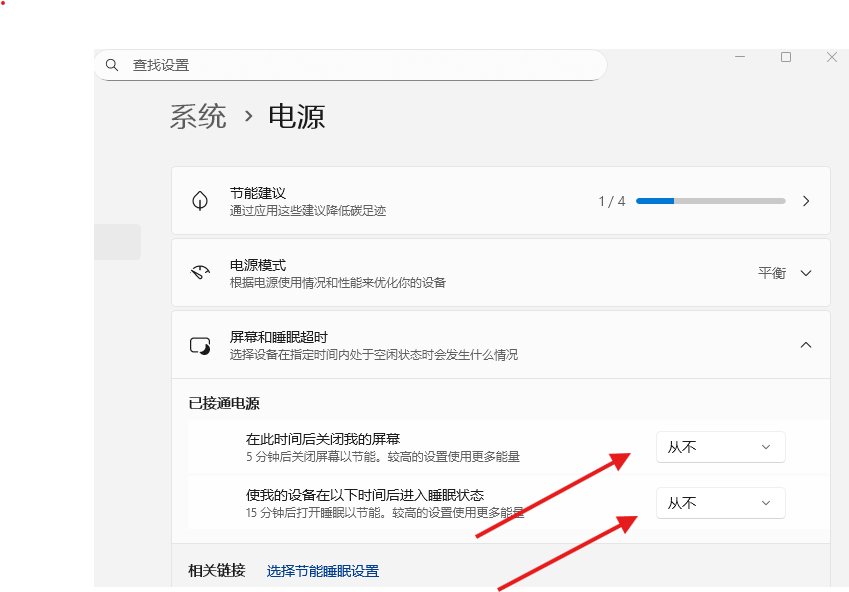Expand 节能建议 with its right chevron
Image resolution: width=849 pixels, height=592 pixels.
click(x=806, y=200)
